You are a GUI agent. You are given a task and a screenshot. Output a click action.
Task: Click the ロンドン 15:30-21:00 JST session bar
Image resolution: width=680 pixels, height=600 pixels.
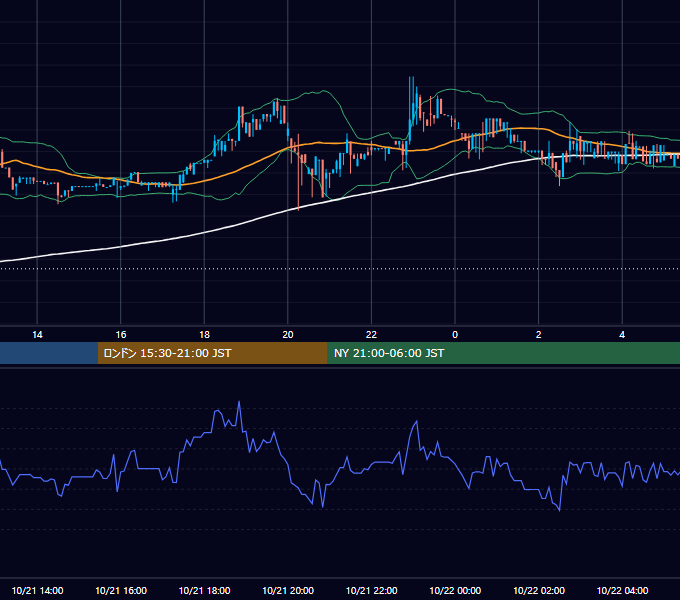(212, 353)
